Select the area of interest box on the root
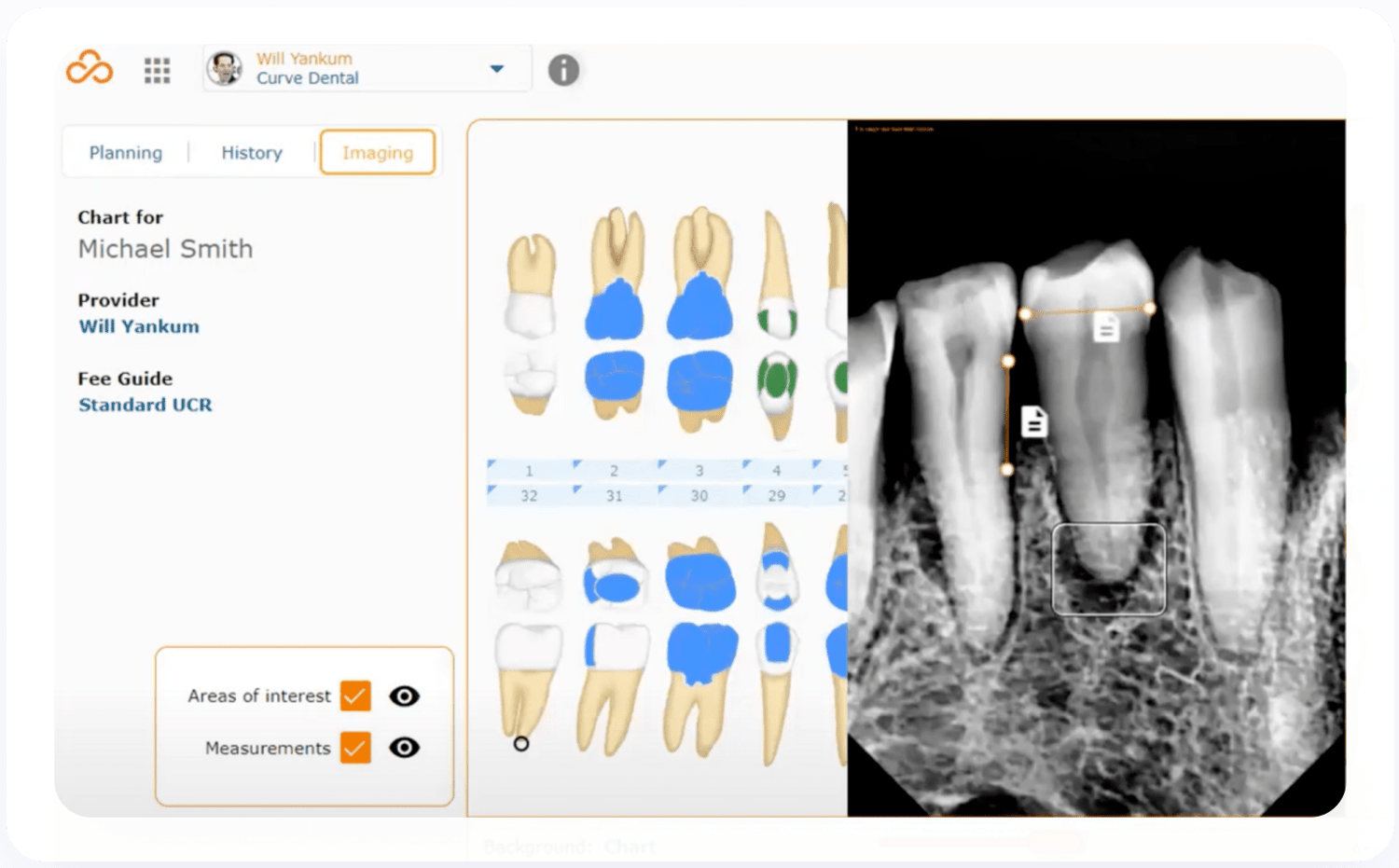The width and height of the screenshot is (1399, 868). pyautogui.click(x=1108, y=569)
